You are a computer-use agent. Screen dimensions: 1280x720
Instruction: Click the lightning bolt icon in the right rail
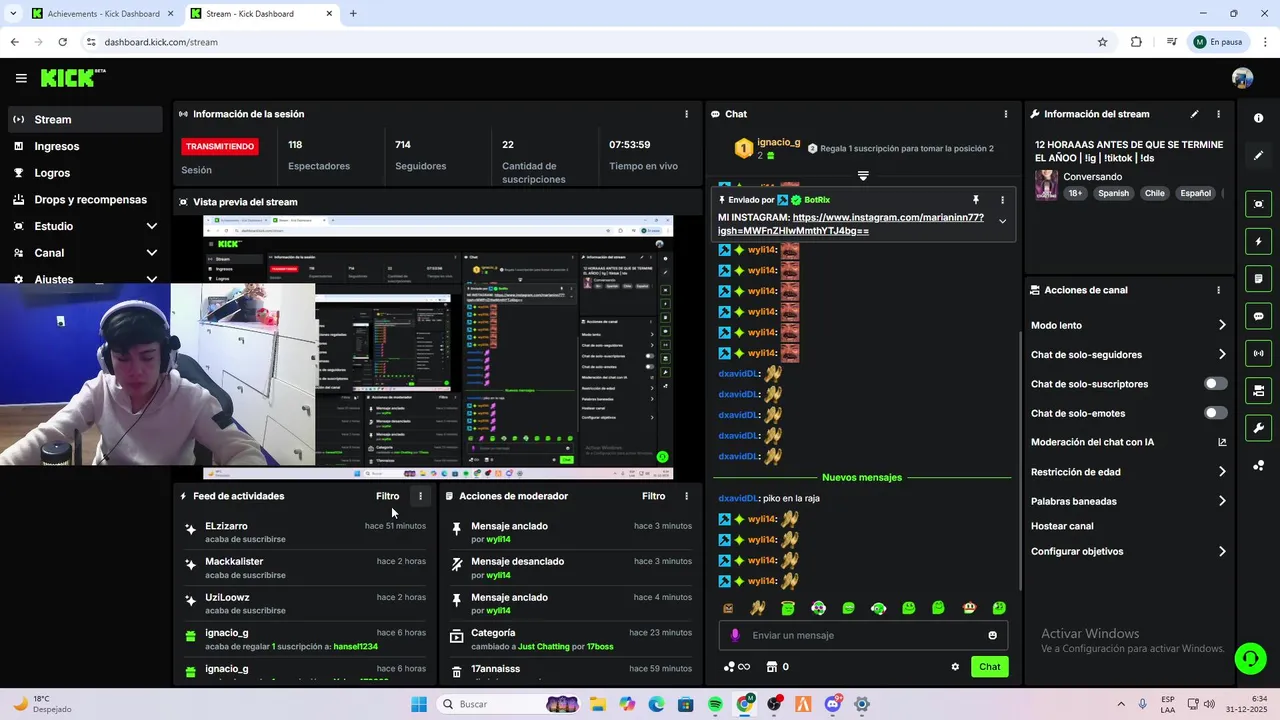pos(1258,241)
